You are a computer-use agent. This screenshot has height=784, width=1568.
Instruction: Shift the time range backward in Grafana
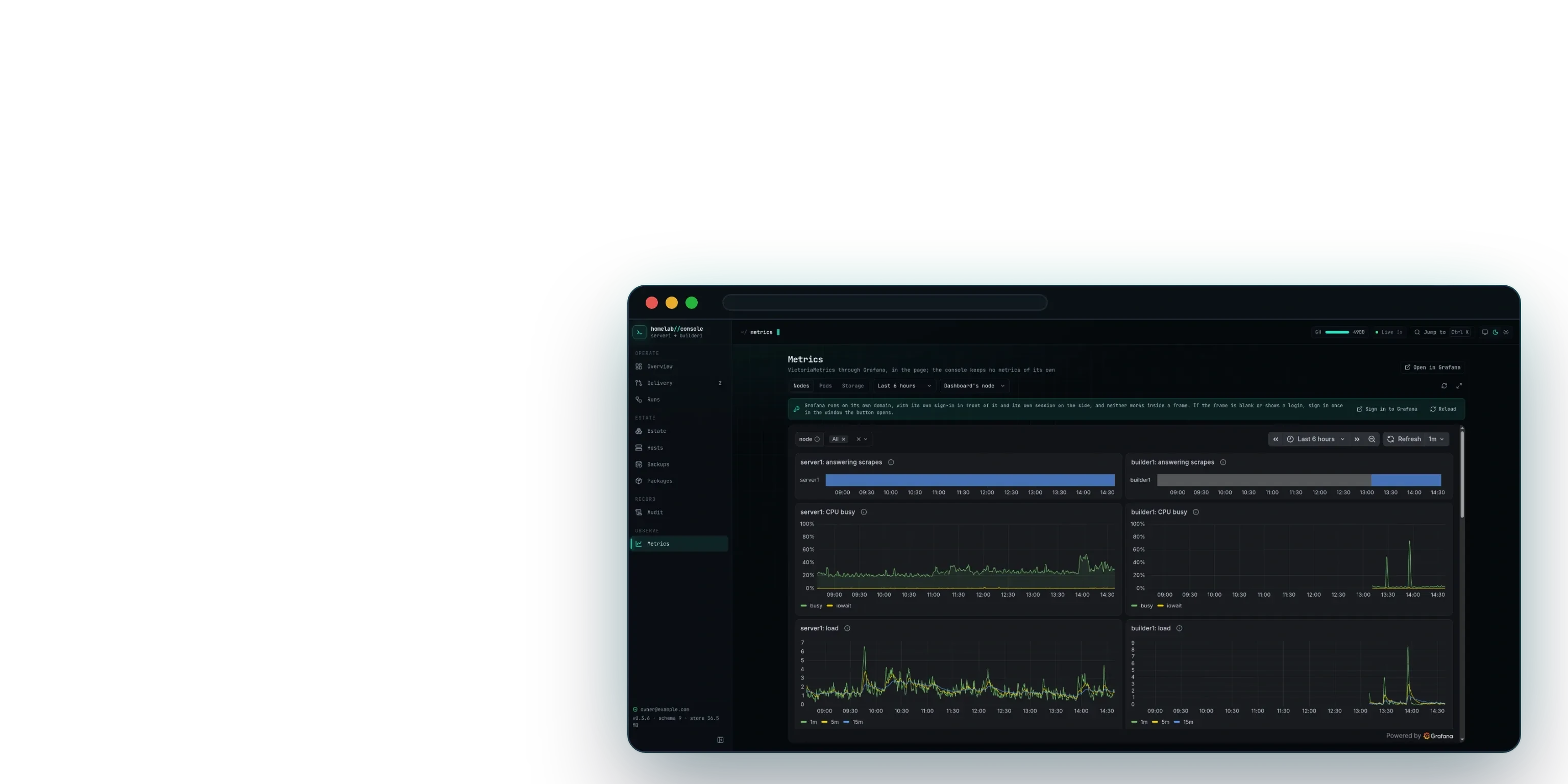(1276, 439)
